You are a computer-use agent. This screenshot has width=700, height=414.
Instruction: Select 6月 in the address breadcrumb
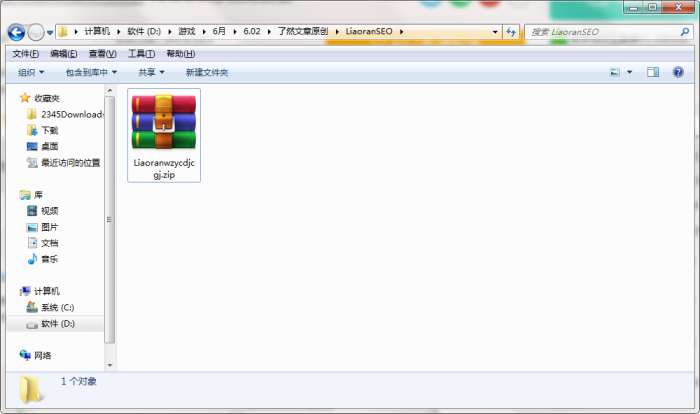[219, 31]
